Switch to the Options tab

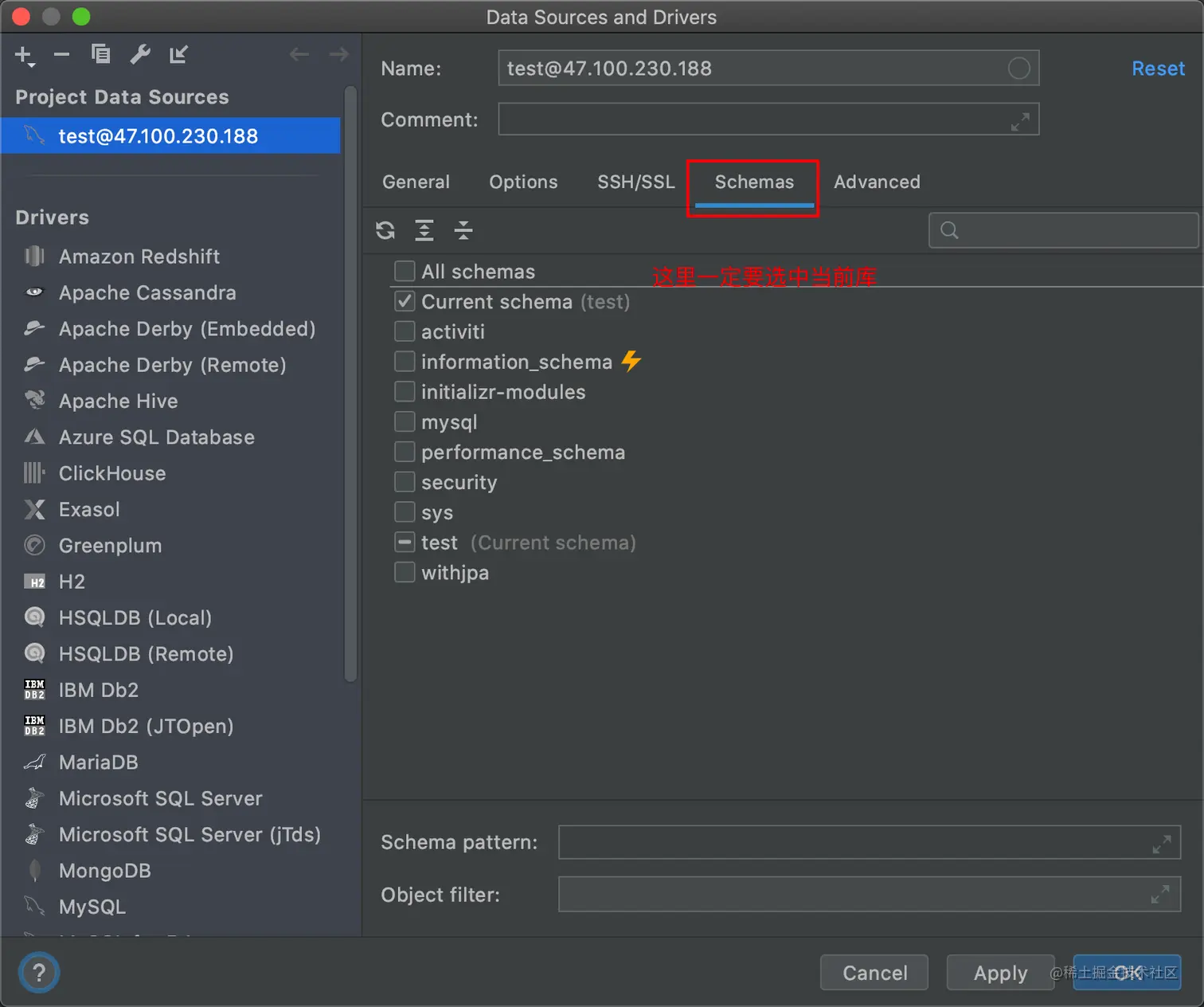point(523,182)
